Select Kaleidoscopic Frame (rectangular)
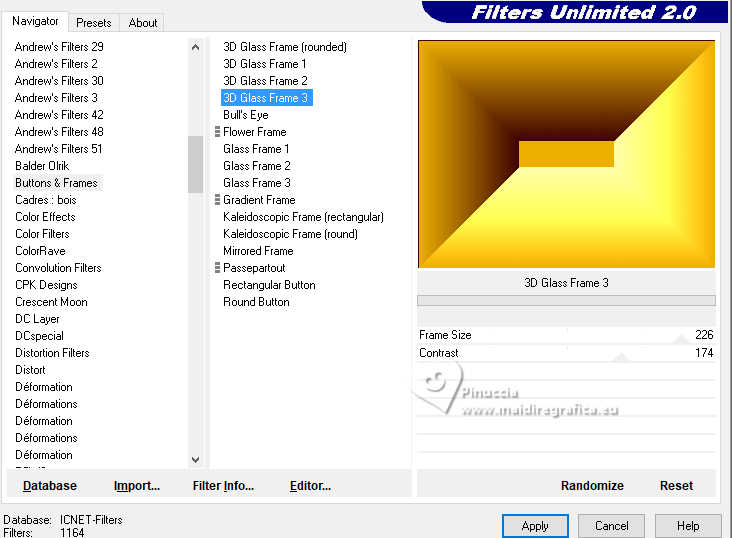This screenshot has width=732, height=538. click(303, 217)
